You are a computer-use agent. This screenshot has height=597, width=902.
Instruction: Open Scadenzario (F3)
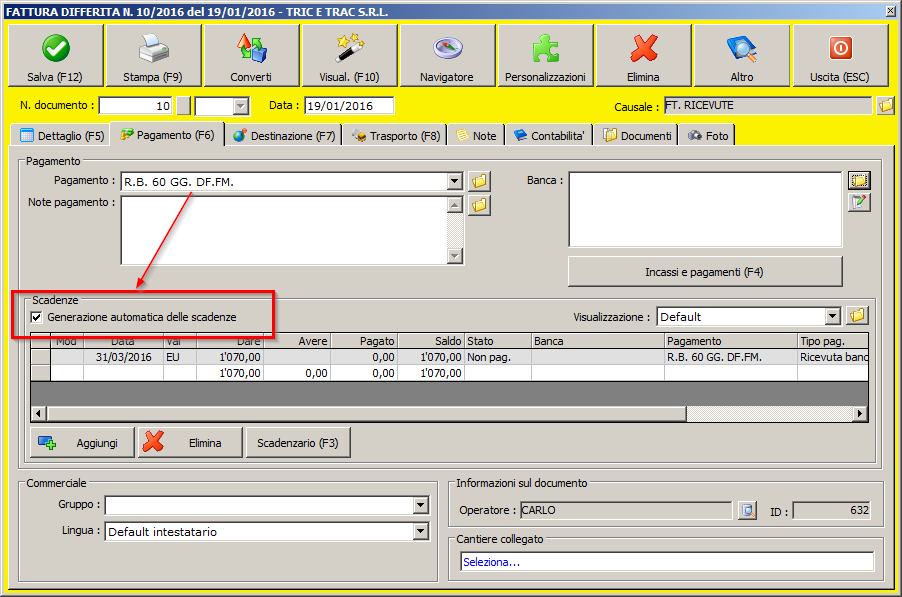coord(298,443)
